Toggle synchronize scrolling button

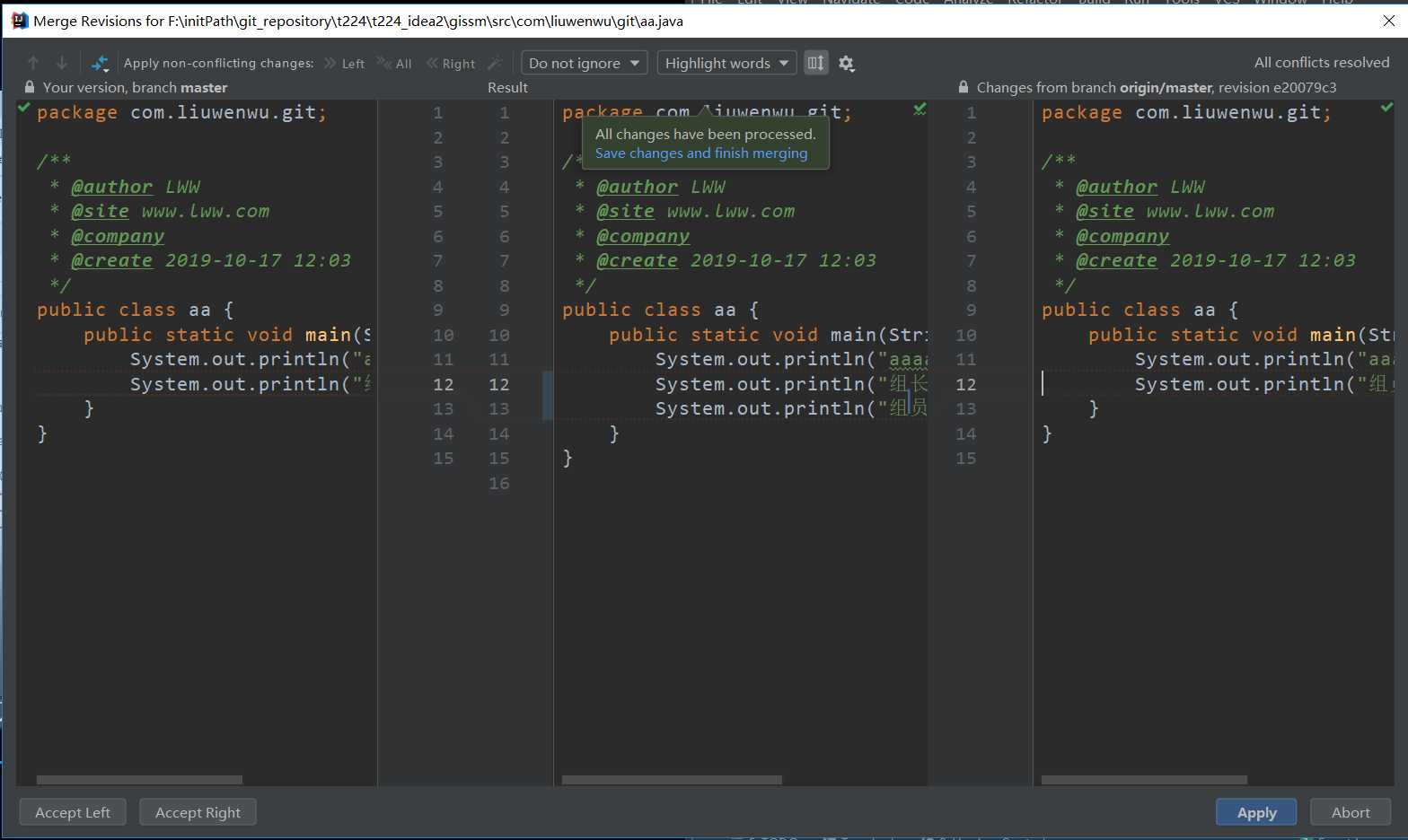tap(815, 63)
